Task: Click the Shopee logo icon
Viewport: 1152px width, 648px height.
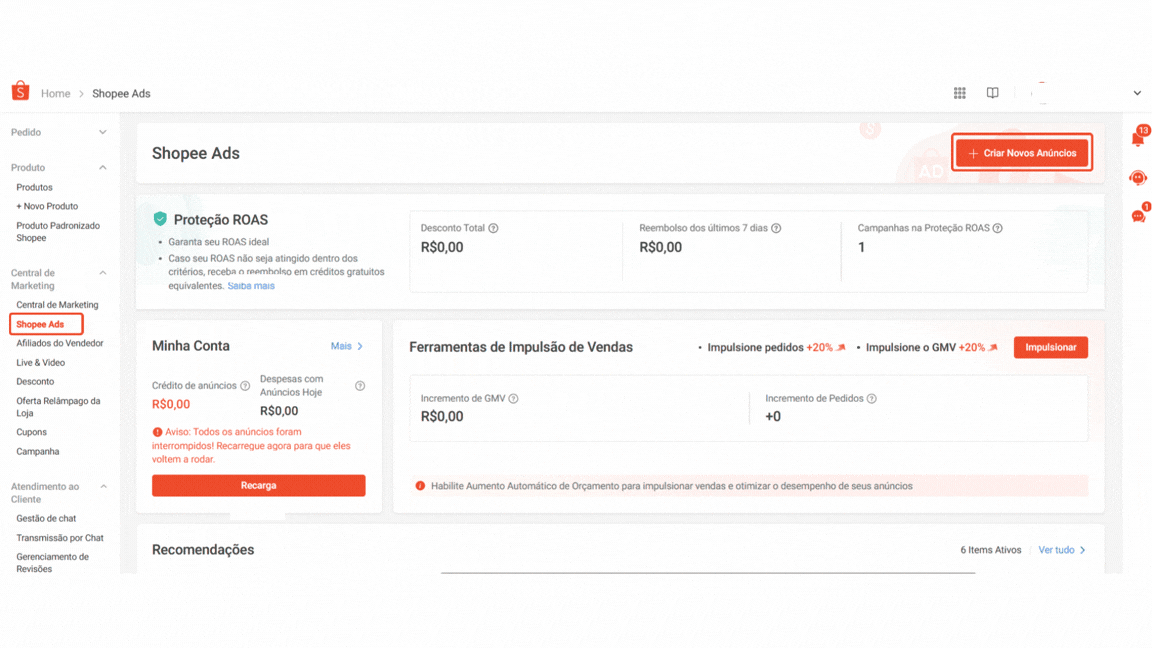Action: [20, 92]
